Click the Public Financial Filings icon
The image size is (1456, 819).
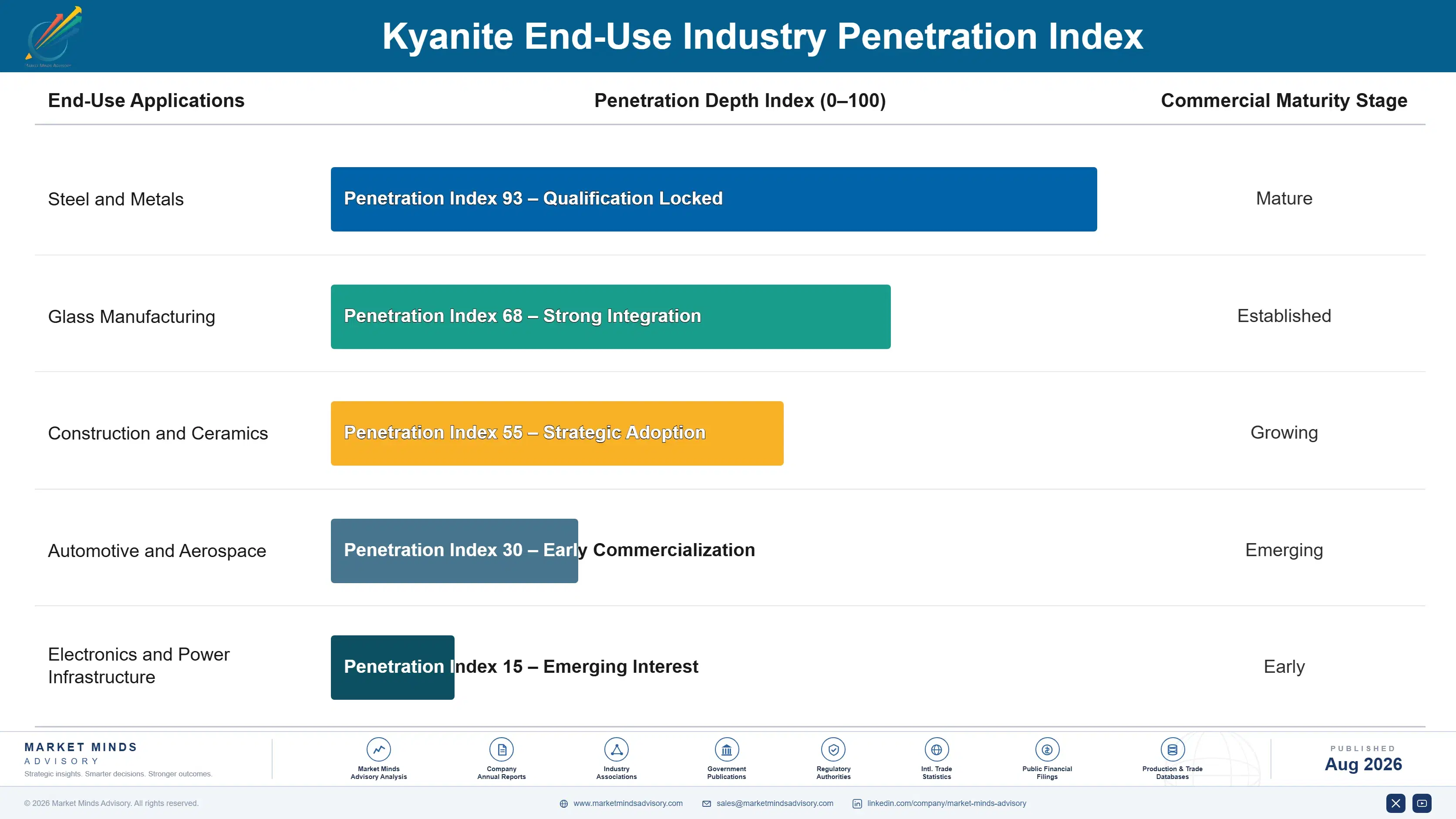pos(1047,749)
